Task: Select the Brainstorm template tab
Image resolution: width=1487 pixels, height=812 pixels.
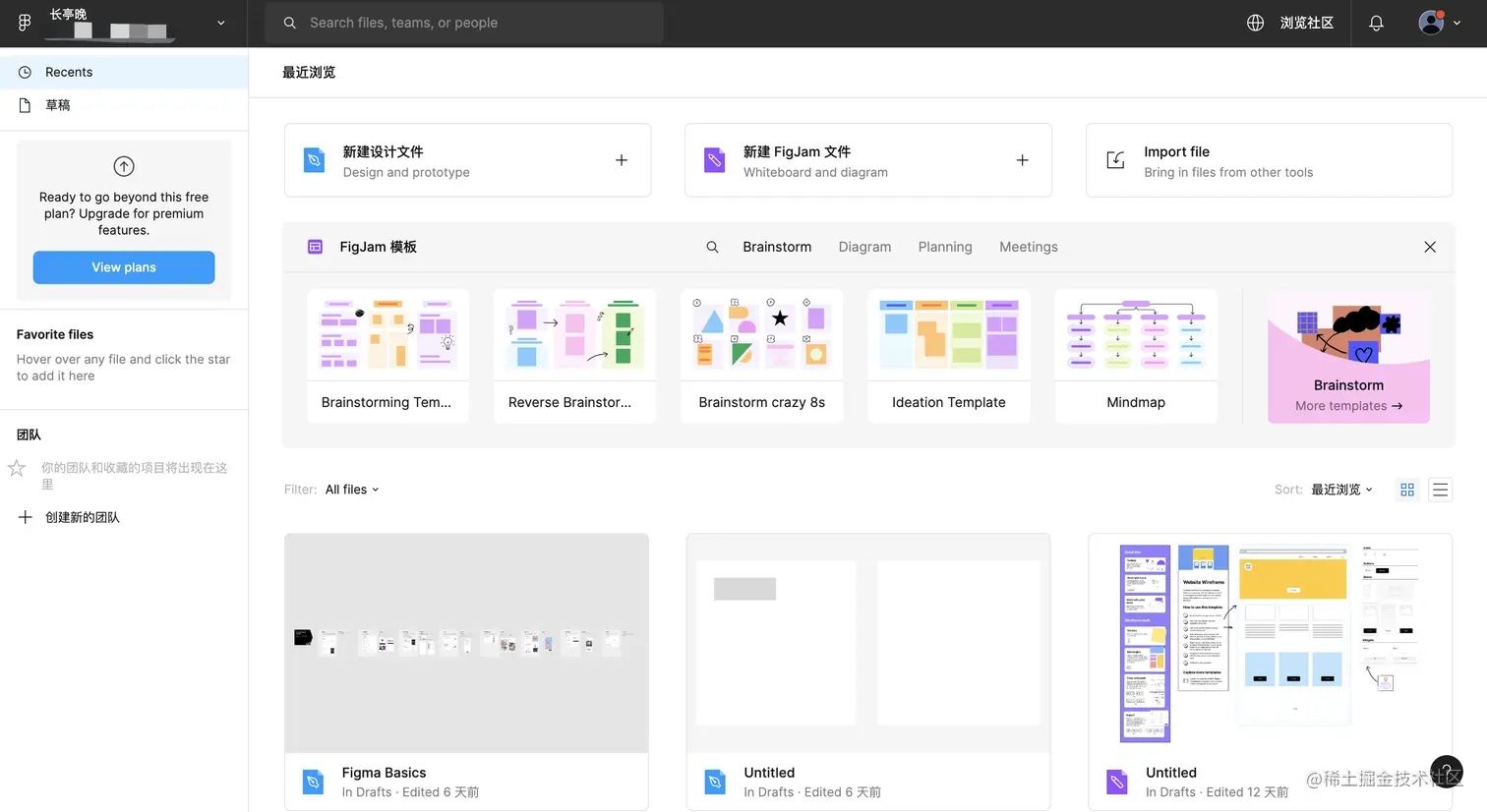Action: pyautogui.click(x=777, y=247)
